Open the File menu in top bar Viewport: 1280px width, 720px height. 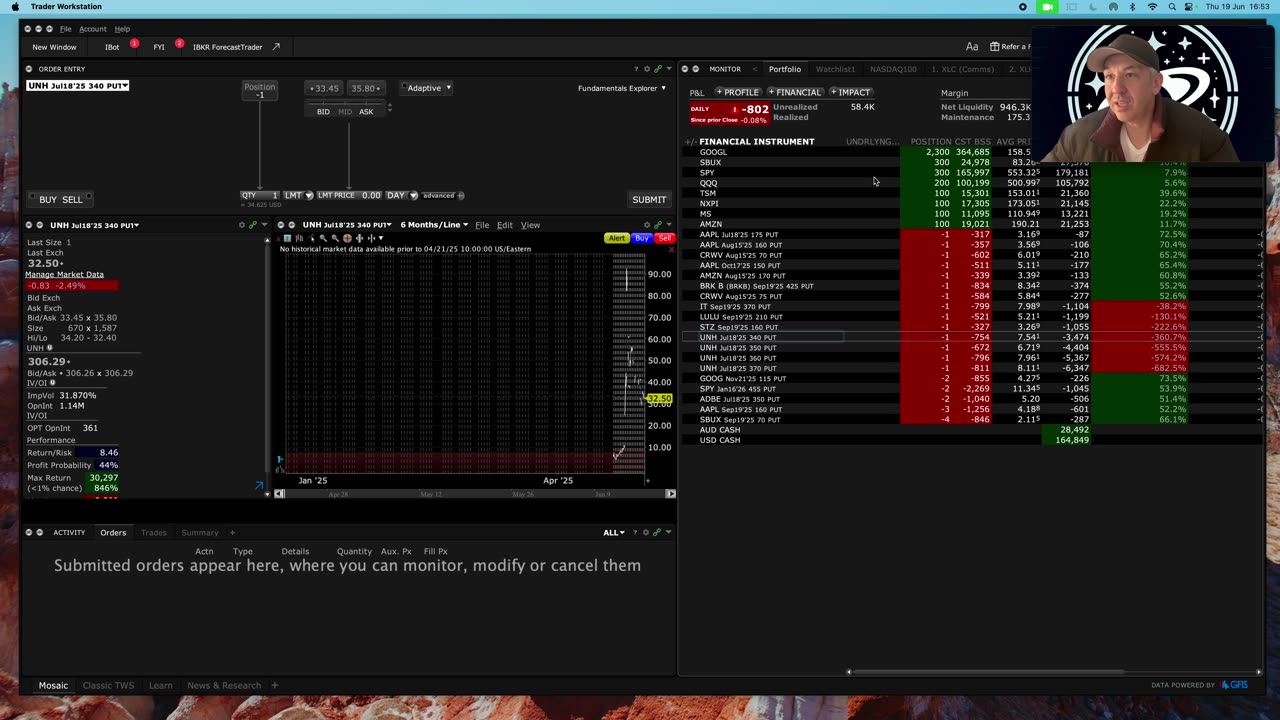(65, 29)
